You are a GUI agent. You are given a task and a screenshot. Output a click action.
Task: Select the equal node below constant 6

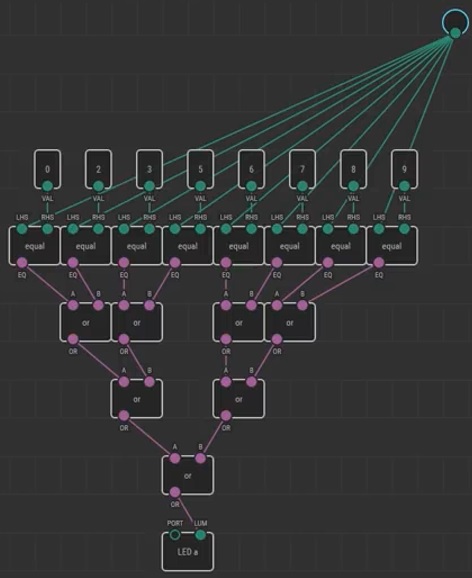239,246
